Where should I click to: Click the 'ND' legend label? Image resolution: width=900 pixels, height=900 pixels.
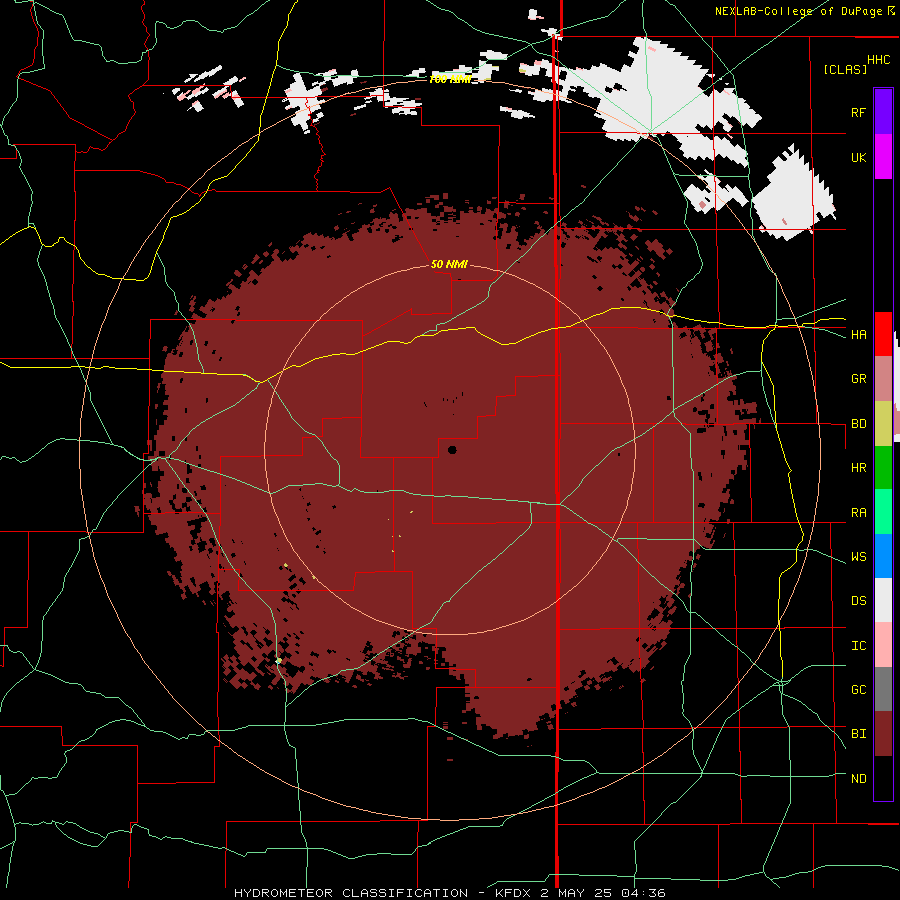(858, 779)
